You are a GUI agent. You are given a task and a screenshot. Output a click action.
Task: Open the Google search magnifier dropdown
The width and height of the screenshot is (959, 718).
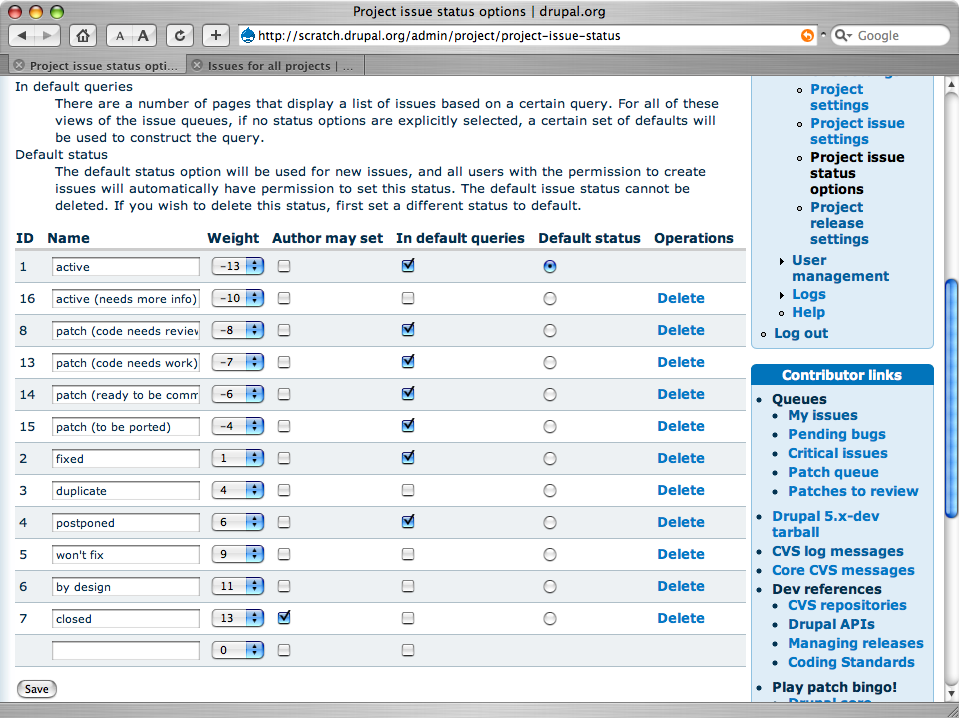843,35
